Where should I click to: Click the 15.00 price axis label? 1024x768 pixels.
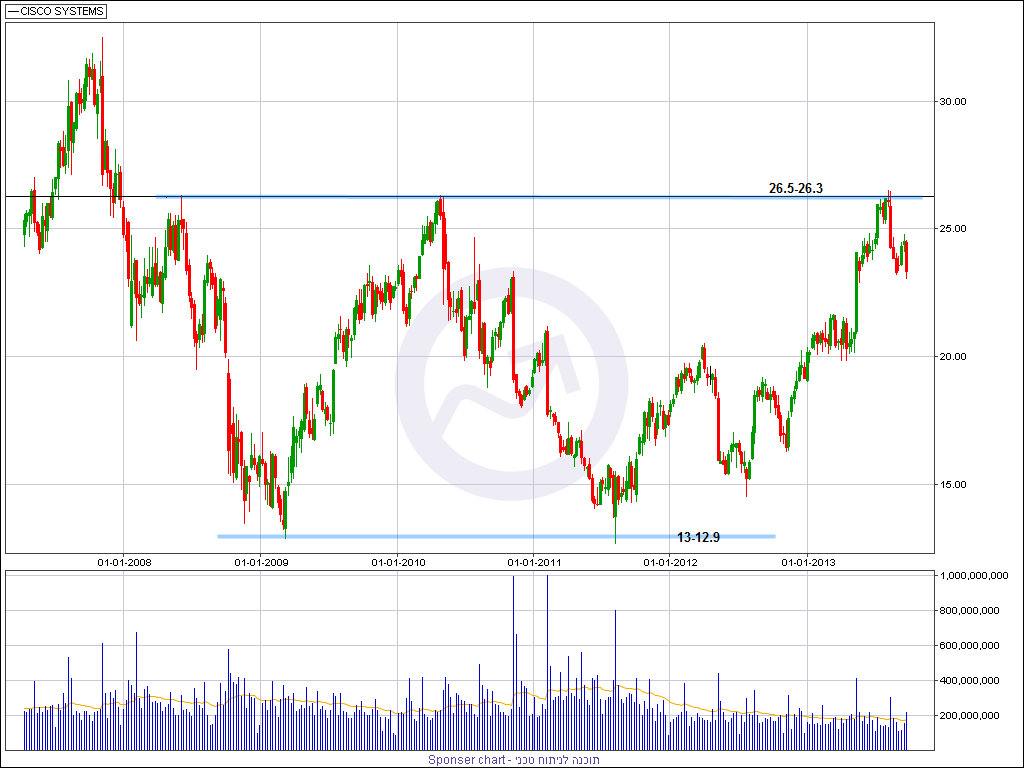click(x=953, y=485)
